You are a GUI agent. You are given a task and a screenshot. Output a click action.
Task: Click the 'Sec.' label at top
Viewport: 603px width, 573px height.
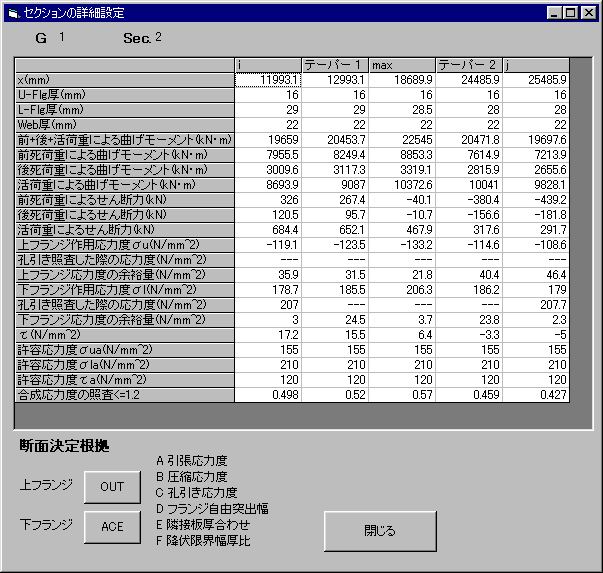(x=137, y=38)
